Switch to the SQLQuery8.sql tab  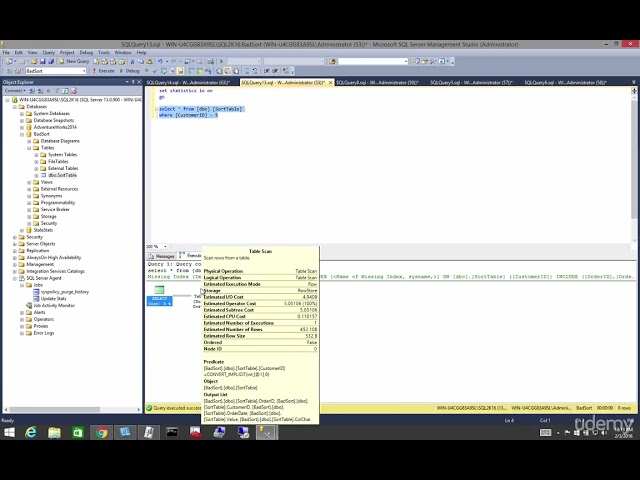point(378,82)
